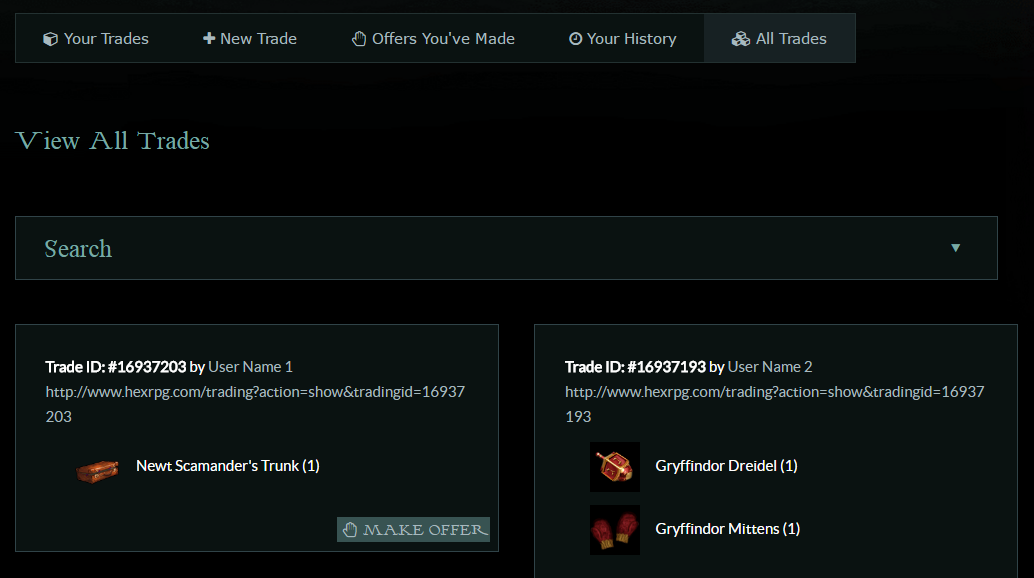Click the Gryffindor Dreidel item image
This screenshot has height=578, width=1034.
tap(615, 467)
